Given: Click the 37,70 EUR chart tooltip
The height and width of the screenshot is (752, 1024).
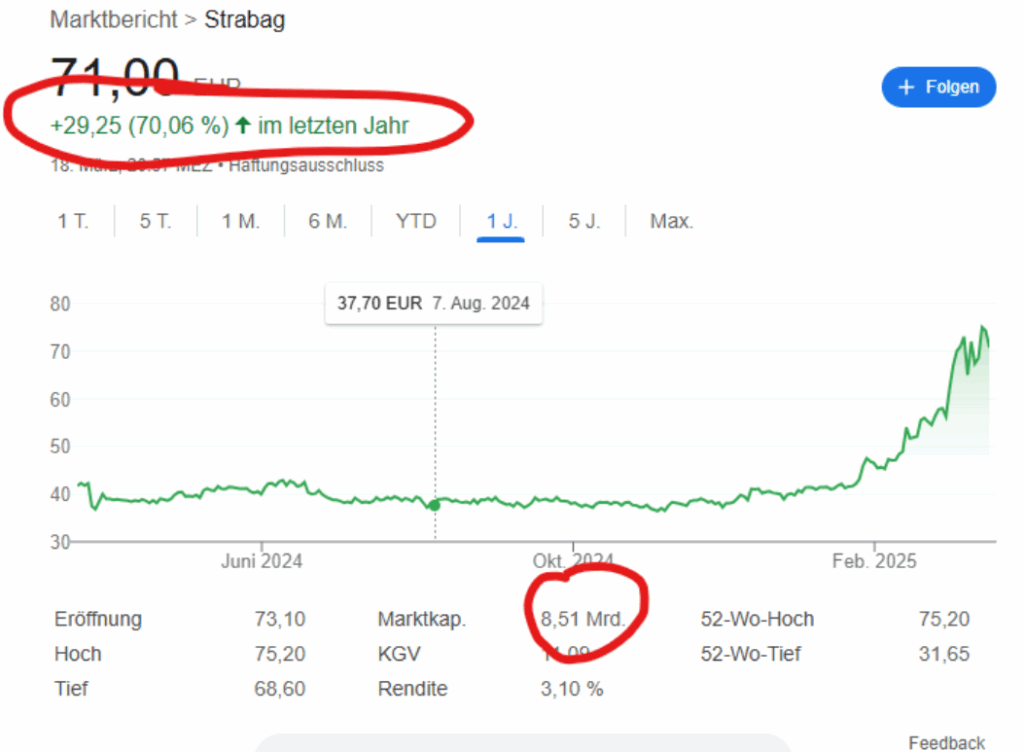Looking at the screenshot, I should click(x=434, y=304).
